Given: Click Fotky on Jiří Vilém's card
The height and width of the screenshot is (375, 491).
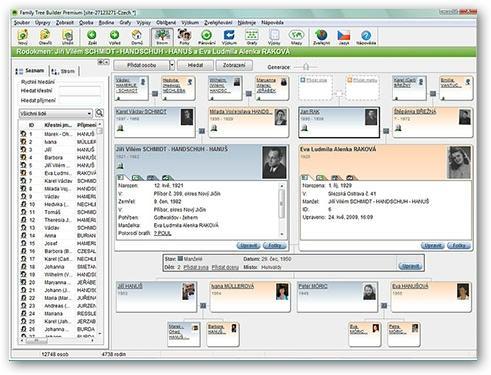Looking at the screenshot, I should click(x=275, y=246).
